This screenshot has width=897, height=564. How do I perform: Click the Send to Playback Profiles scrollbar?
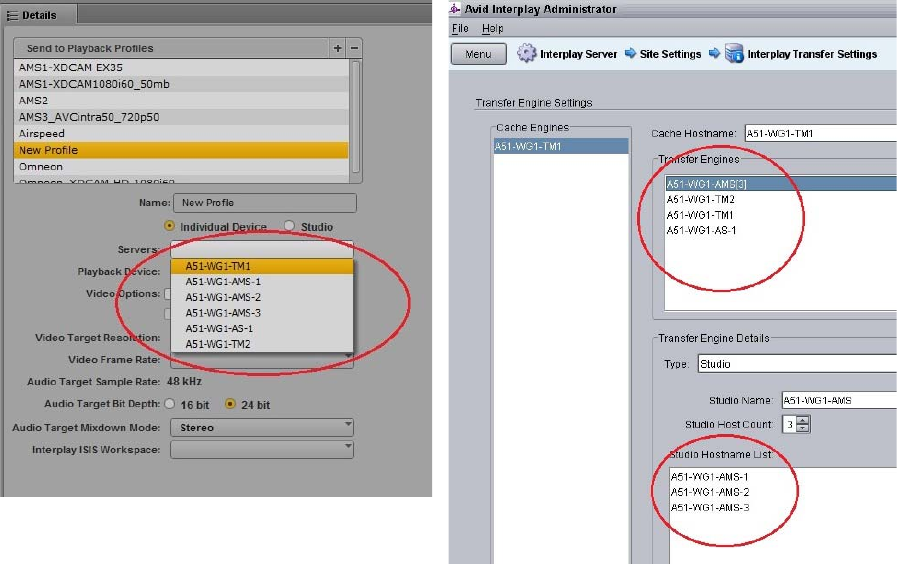point(355,117)
